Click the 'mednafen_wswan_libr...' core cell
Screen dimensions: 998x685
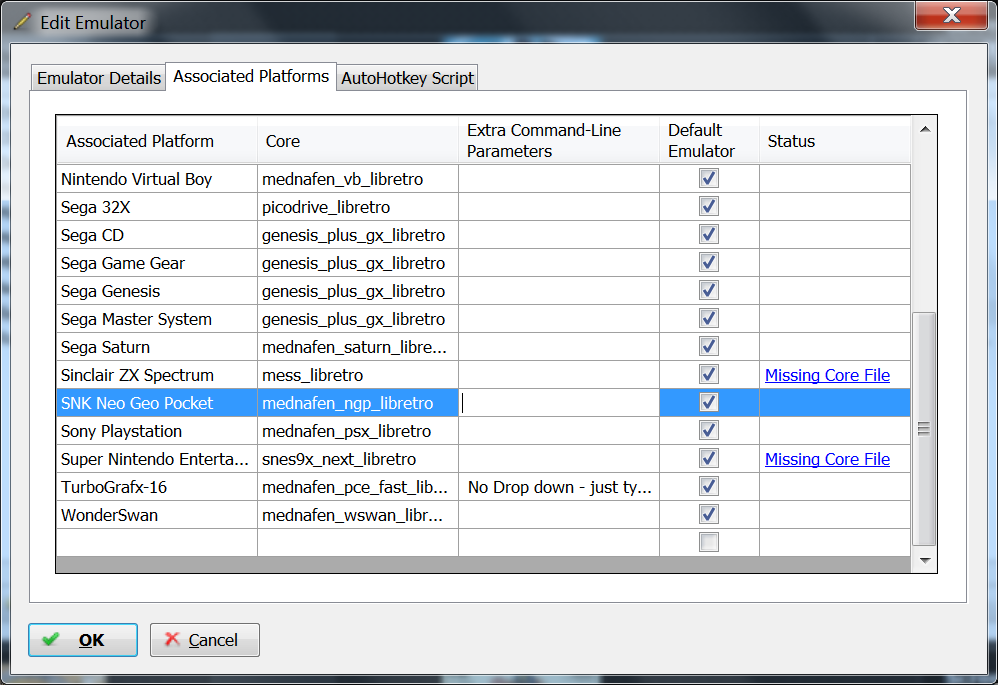click(x=358, y=515)
